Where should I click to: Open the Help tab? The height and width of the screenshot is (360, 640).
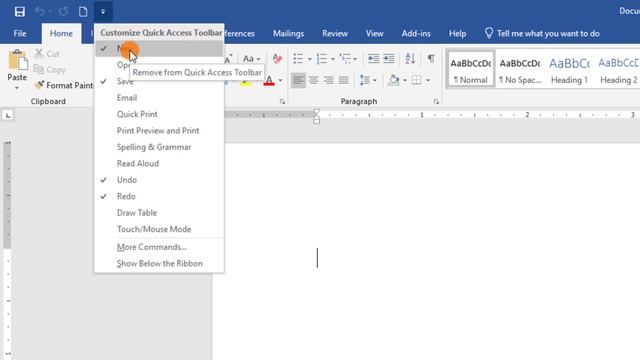click(457, 33)
